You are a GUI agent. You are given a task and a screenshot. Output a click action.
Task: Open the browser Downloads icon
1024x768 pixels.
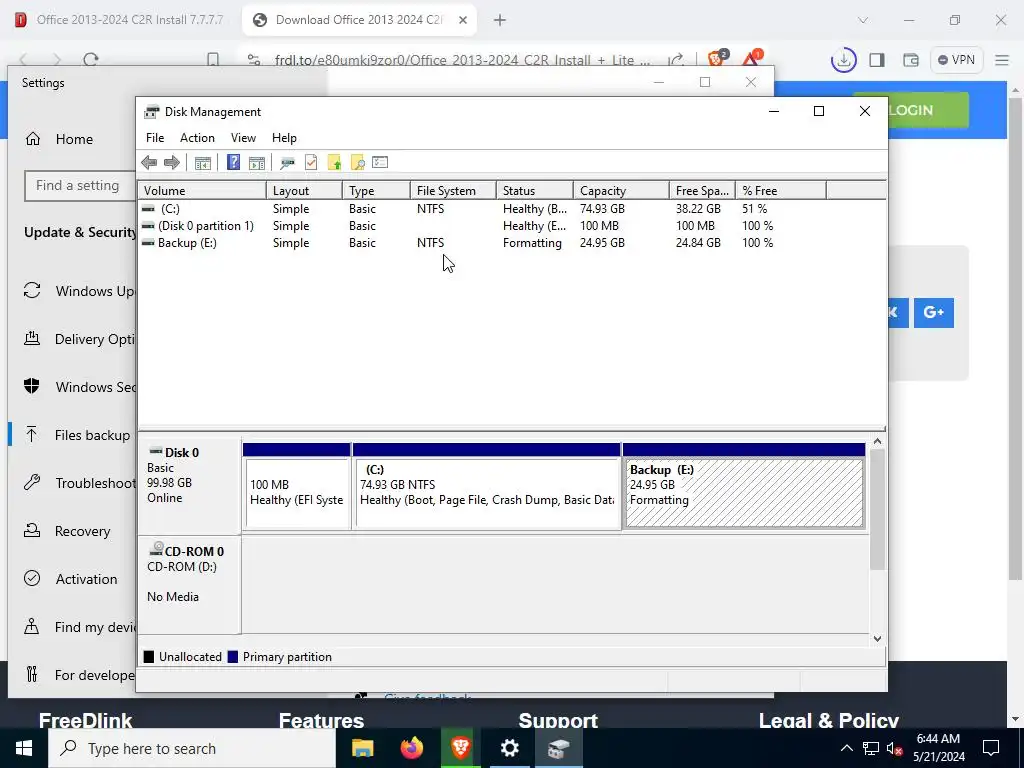(x=843, y=60)
